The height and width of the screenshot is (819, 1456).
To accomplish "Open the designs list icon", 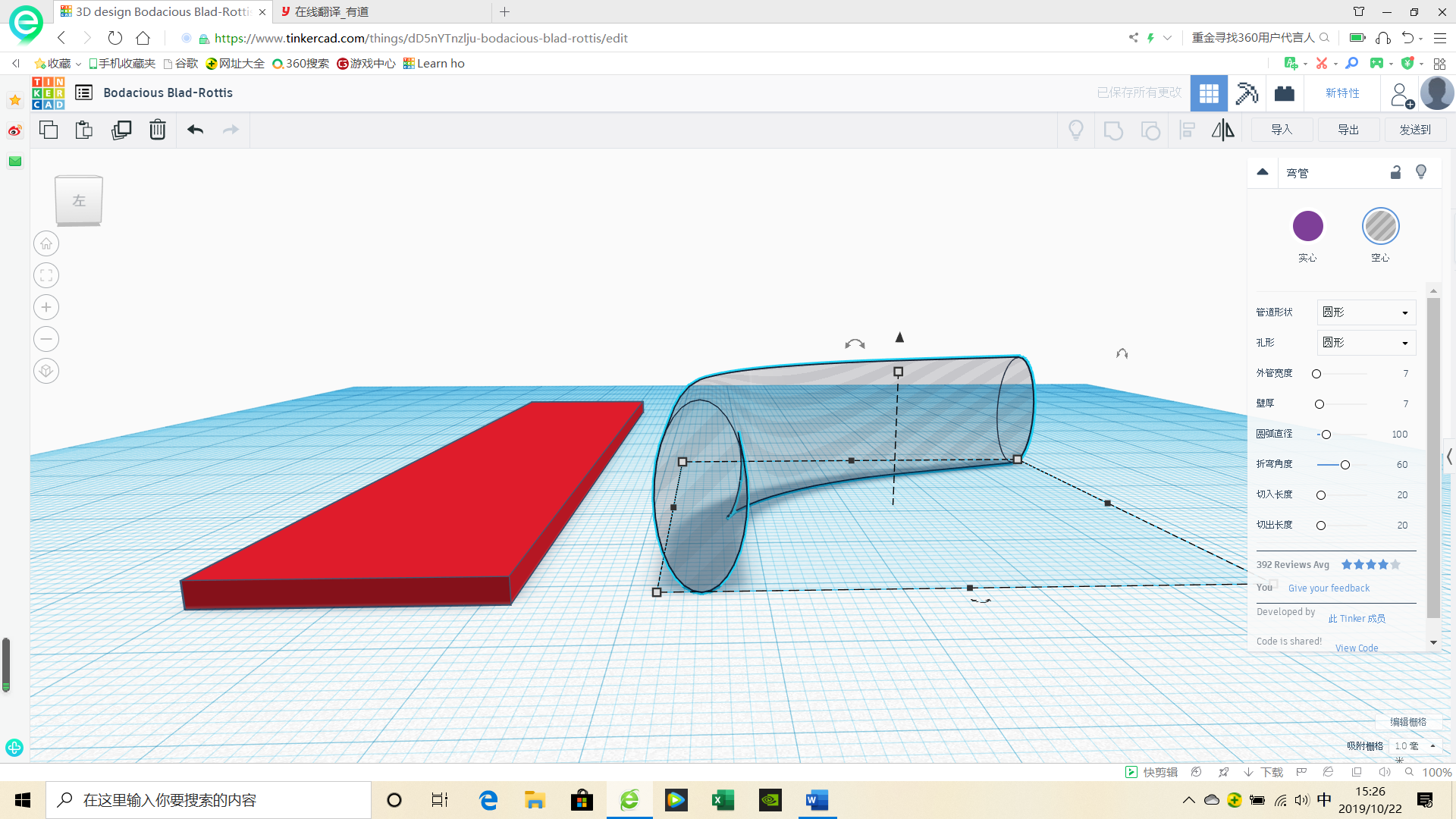I will point(83,93).
